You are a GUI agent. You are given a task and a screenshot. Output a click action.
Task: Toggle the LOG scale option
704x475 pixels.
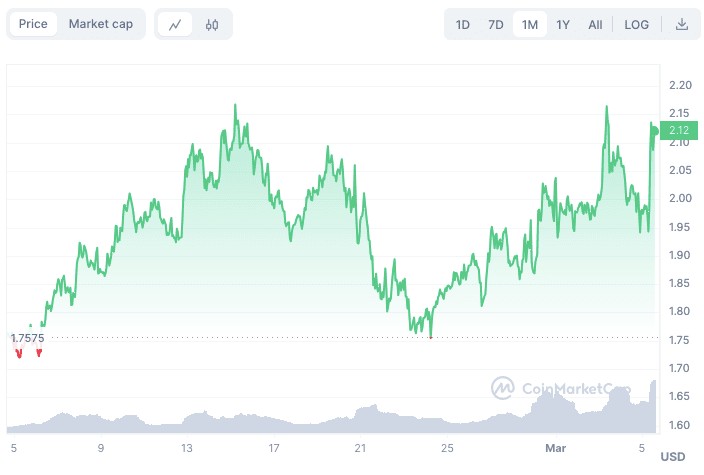(x=636, y=24)
